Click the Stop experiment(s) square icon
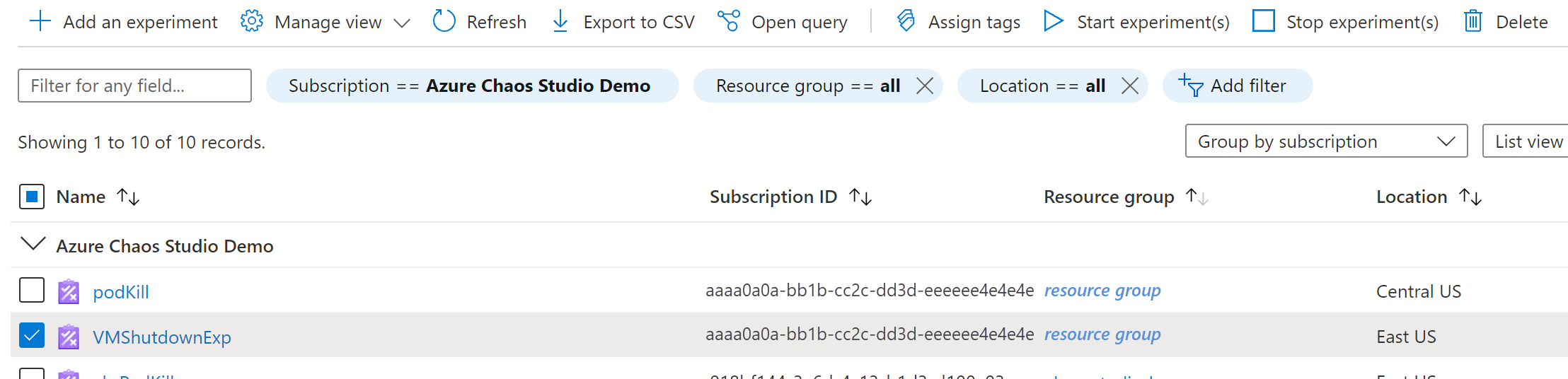 (1264, 21)
